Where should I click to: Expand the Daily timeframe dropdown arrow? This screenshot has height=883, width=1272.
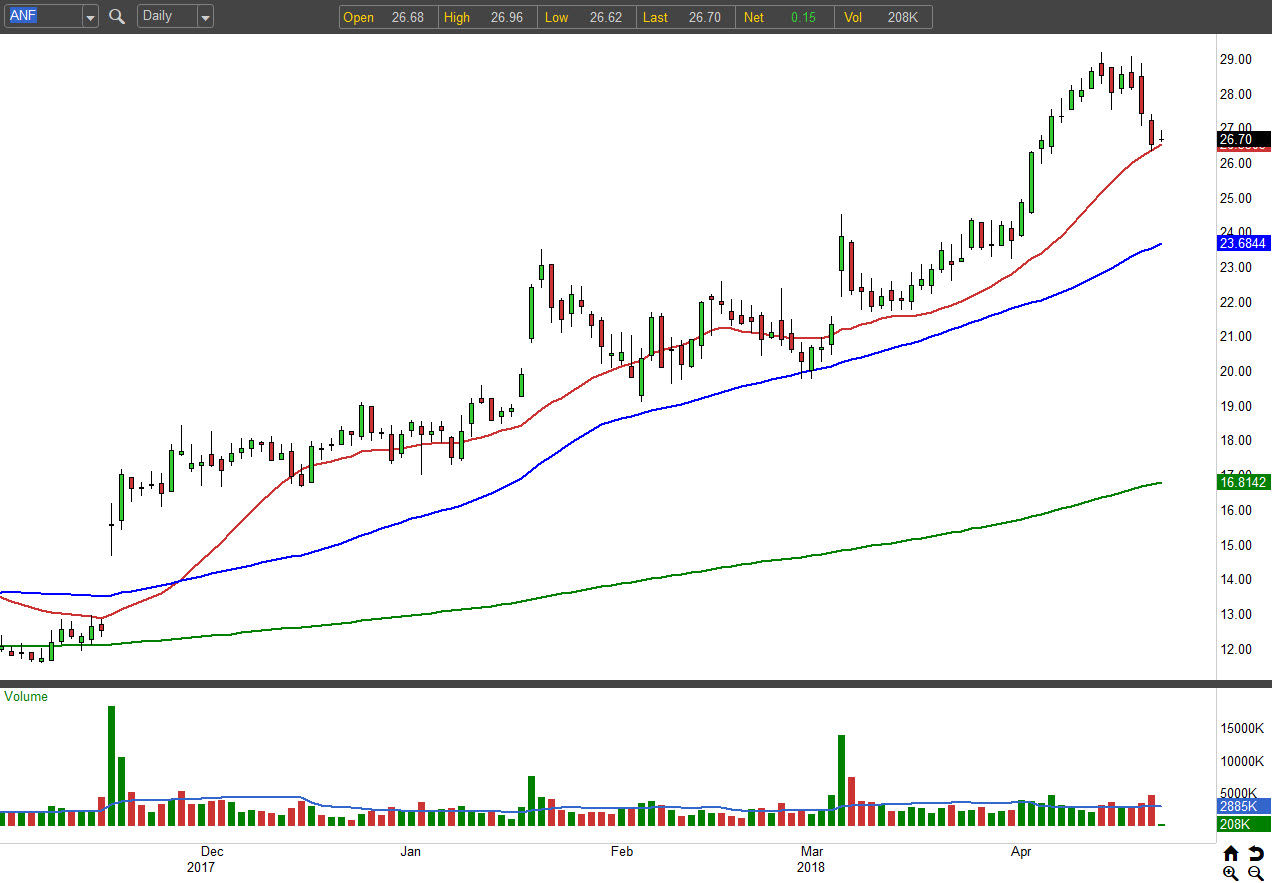205,17
